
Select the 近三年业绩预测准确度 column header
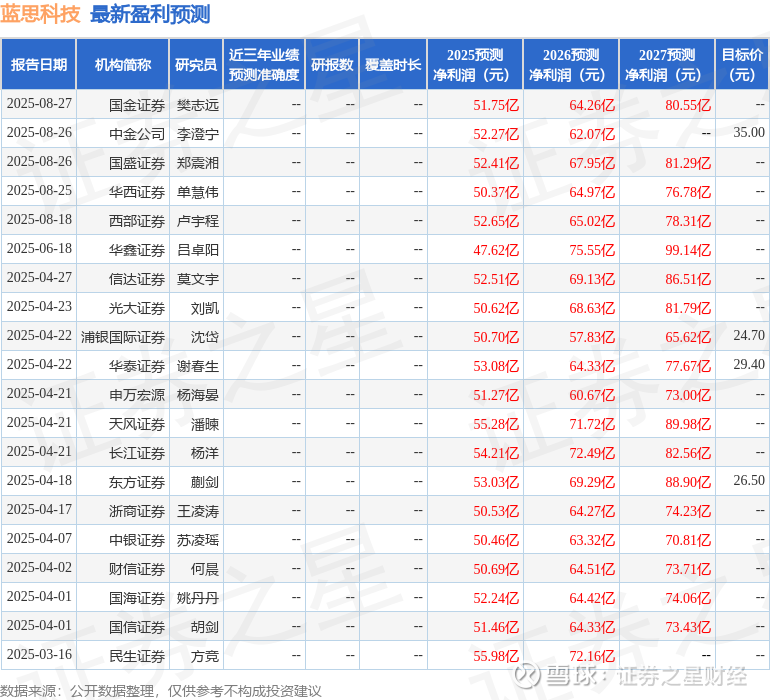pyautogui.click(x=264, y=64)
